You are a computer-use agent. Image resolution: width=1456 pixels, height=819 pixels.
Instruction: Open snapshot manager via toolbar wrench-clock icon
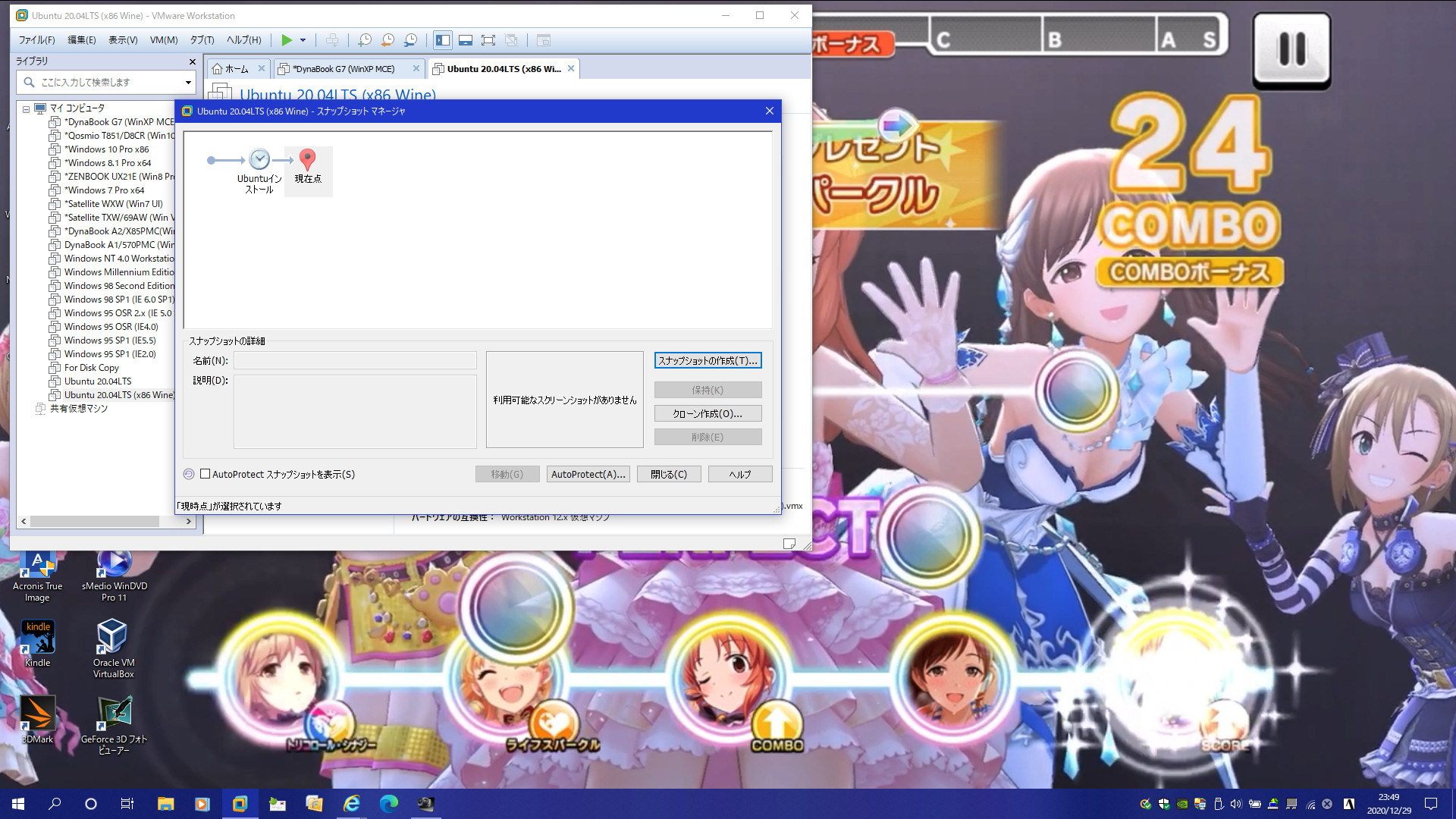pos(410,40)
